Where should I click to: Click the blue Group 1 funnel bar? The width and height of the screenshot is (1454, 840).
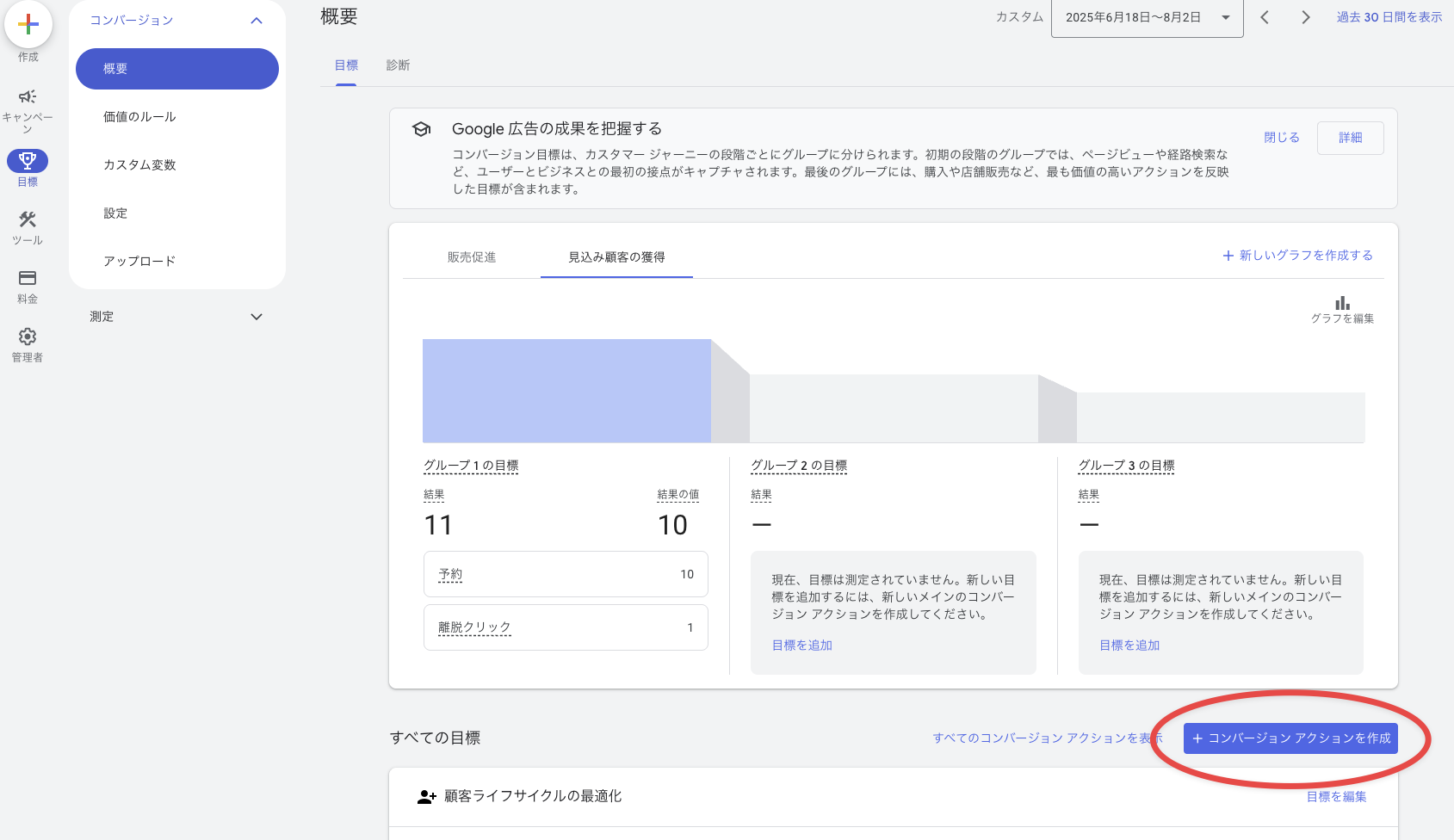click(566, 391)
